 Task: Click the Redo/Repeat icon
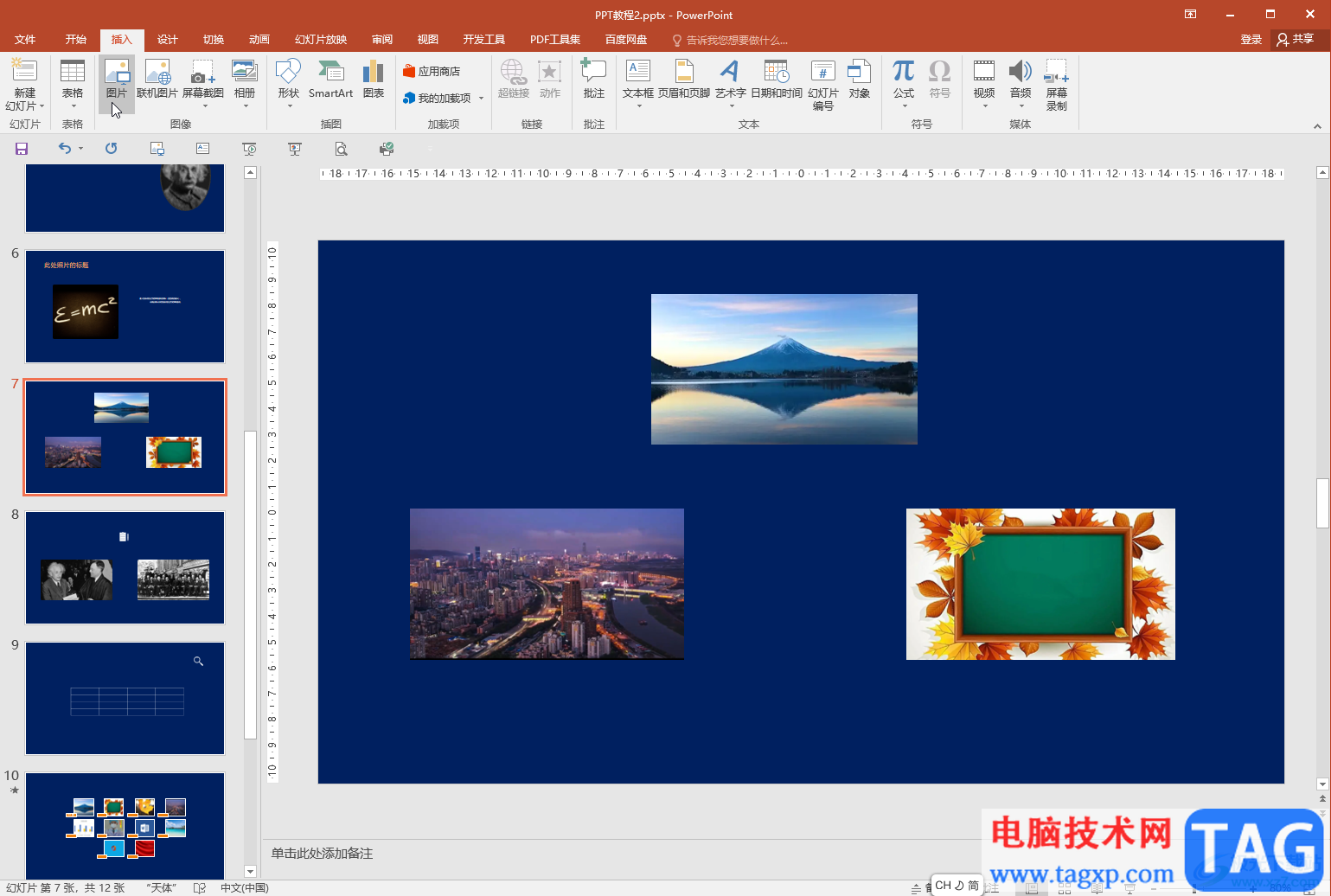(111, 149)
